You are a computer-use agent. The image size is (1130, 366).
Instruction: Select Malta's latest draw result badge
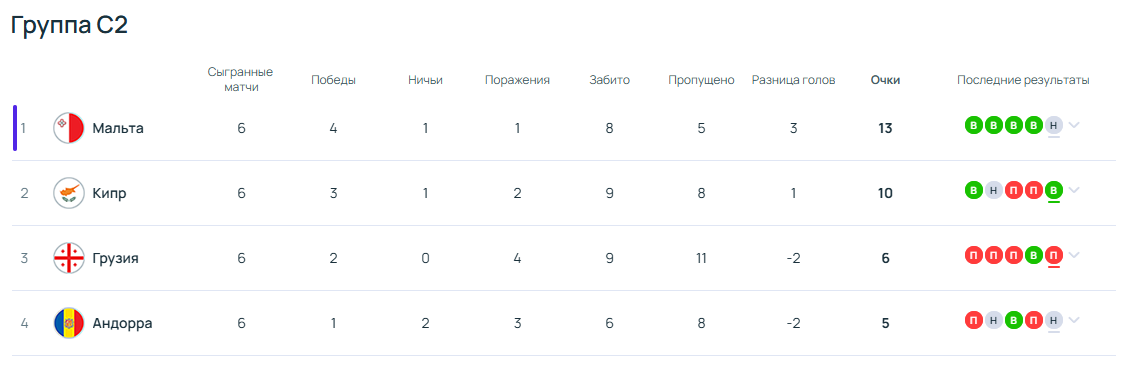[1054, 125]
